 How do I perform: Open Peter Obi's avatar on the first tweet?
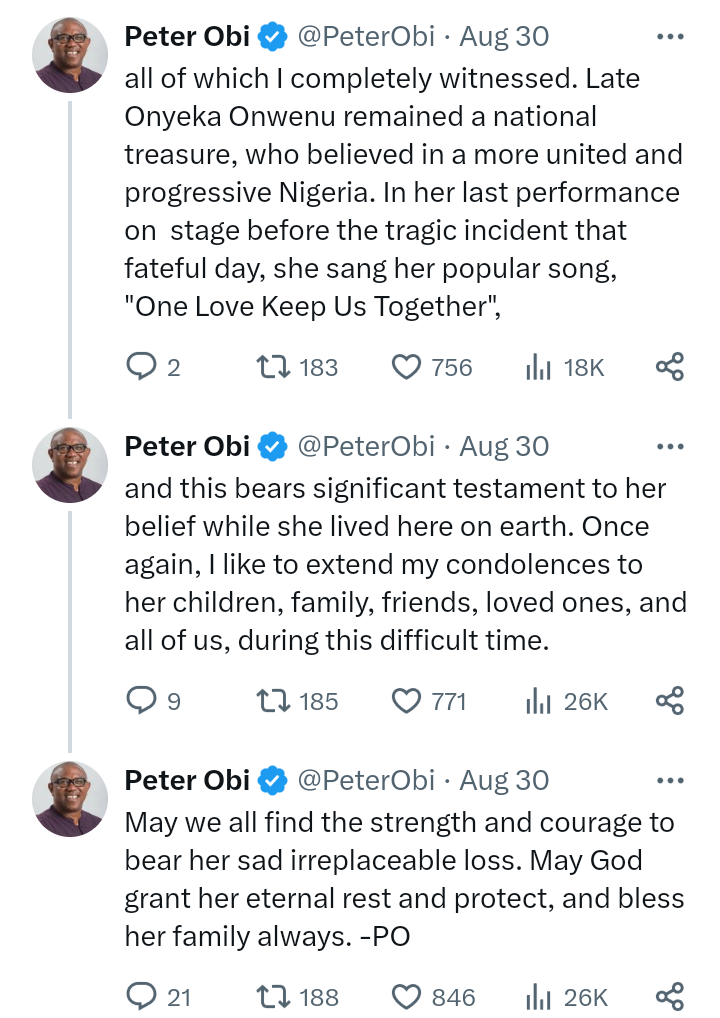coord(70,55)
